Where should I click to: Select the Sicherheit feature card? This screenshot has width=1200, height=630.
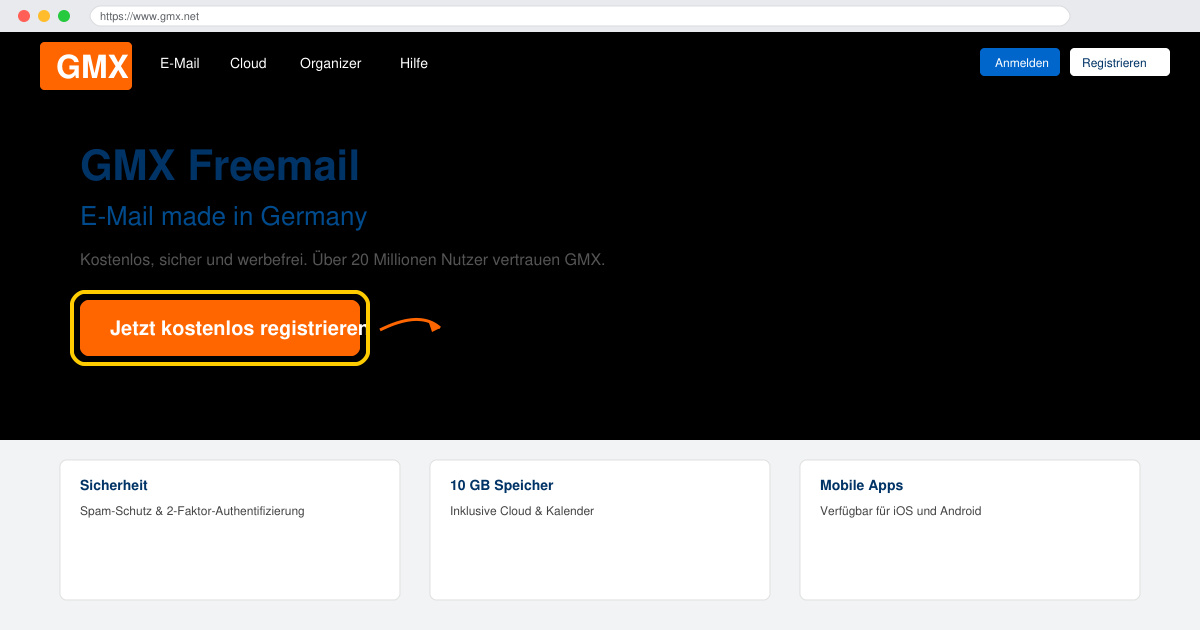230,530
